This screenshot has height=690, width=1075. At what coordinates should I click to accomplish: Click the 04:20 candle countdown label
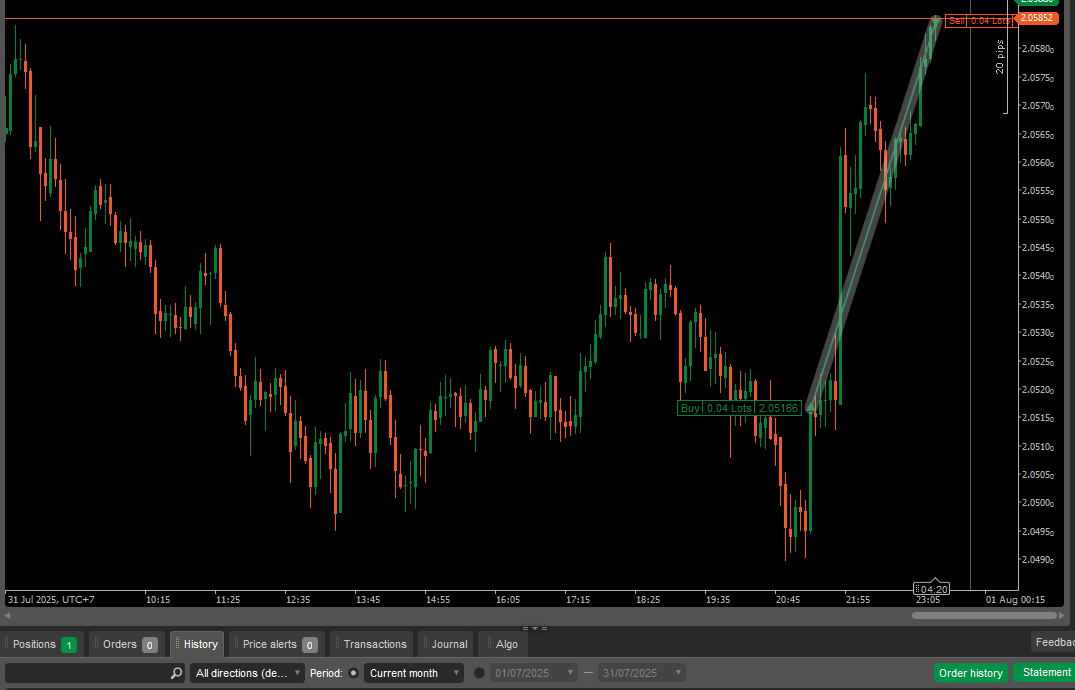click(932, 589)
